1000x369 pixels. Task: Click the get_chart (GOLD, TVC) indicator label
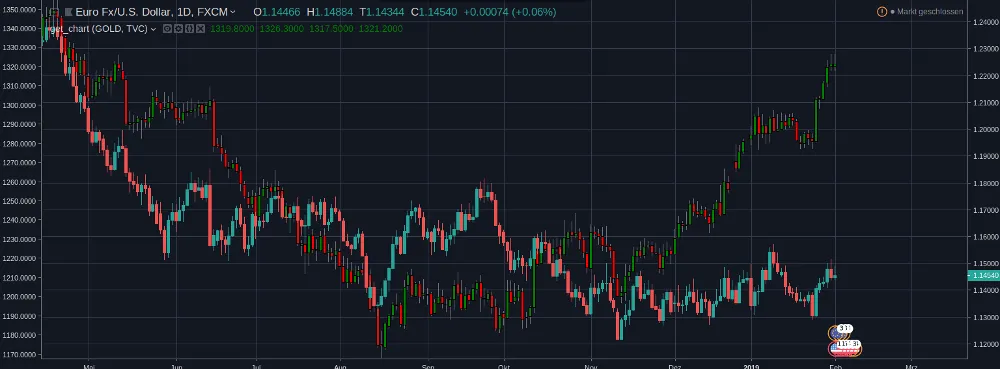[x=99, y=29]
